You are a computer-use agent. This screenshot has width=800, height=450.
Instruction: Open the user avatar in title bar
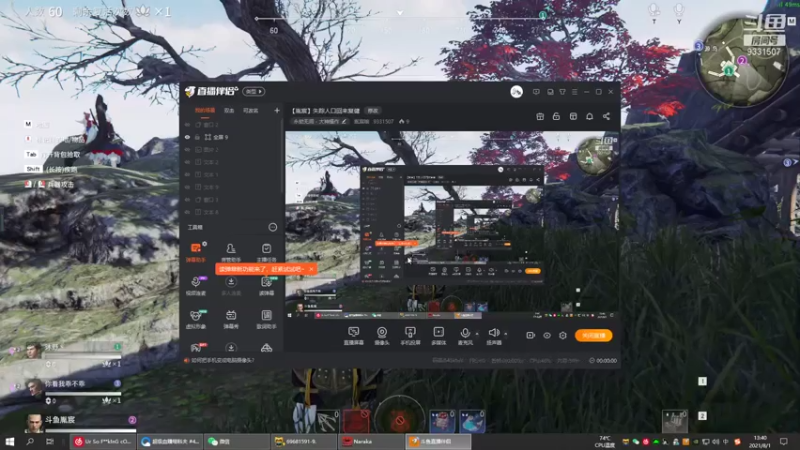coord(516,92)
